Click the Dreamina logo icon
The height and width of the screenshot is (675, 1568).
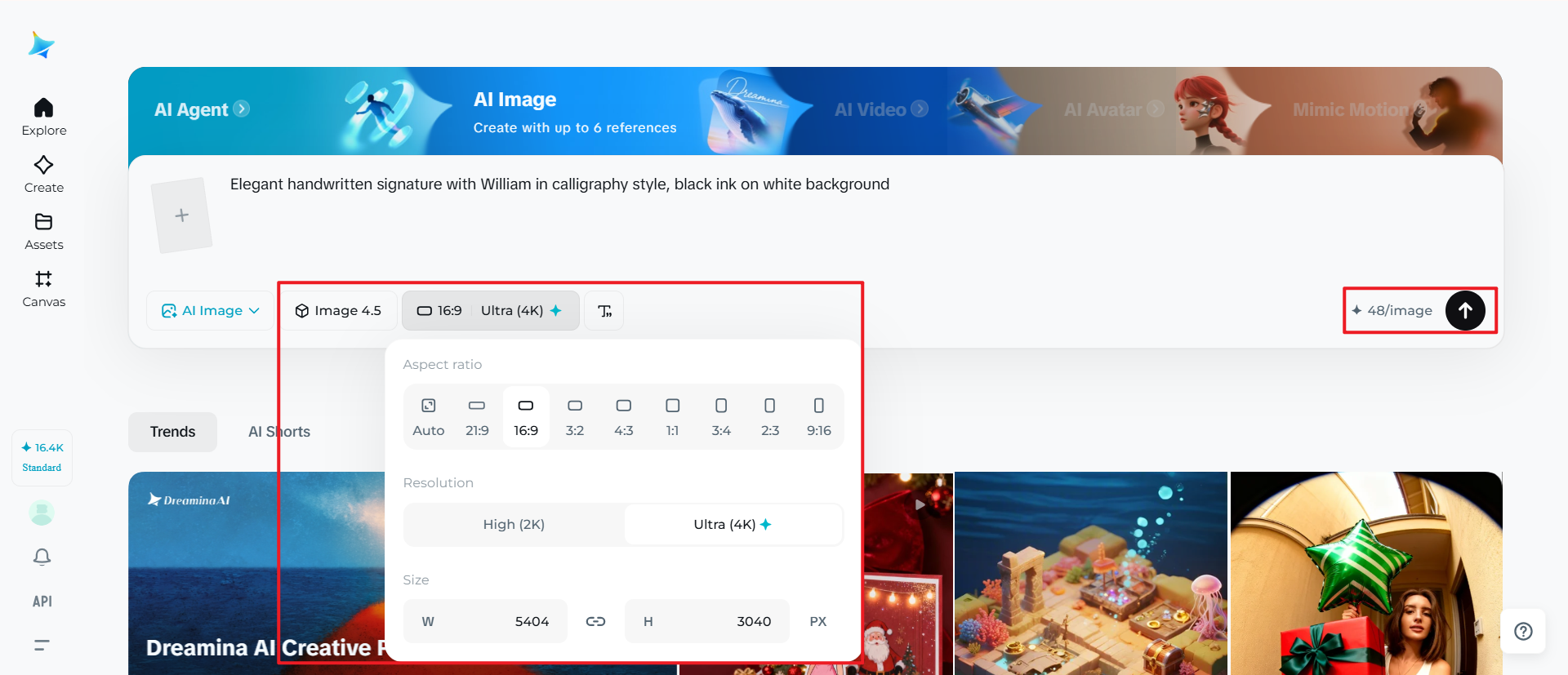tap(41, 45)
